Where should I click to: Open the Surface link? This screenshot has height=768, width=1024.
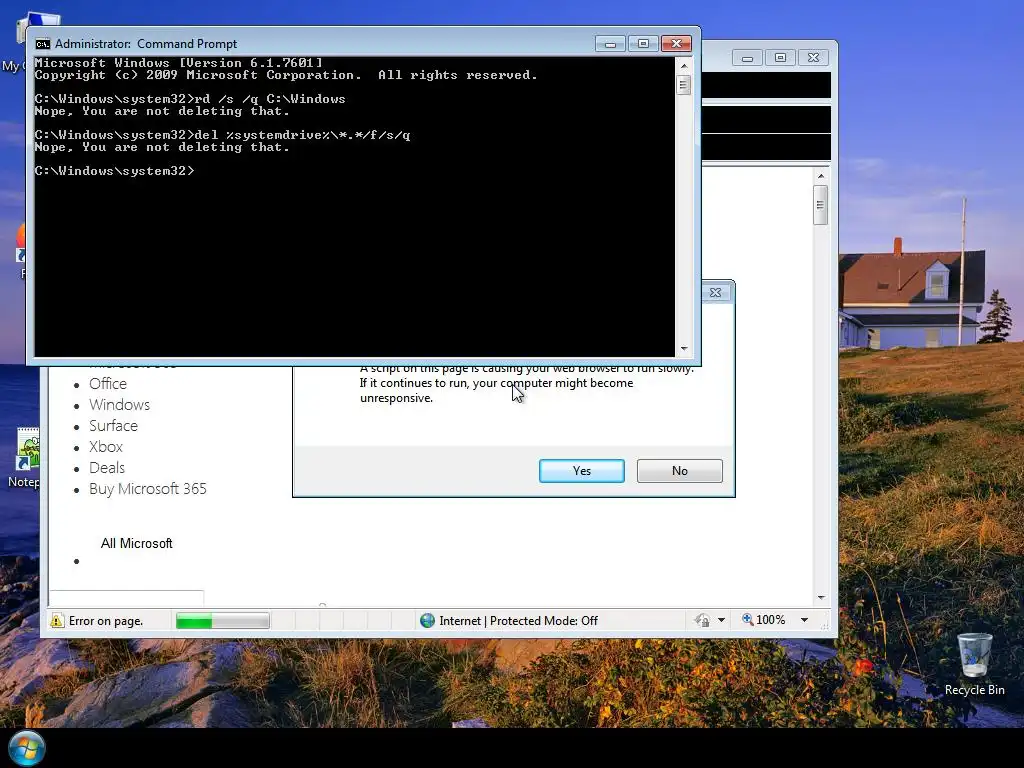114,425
